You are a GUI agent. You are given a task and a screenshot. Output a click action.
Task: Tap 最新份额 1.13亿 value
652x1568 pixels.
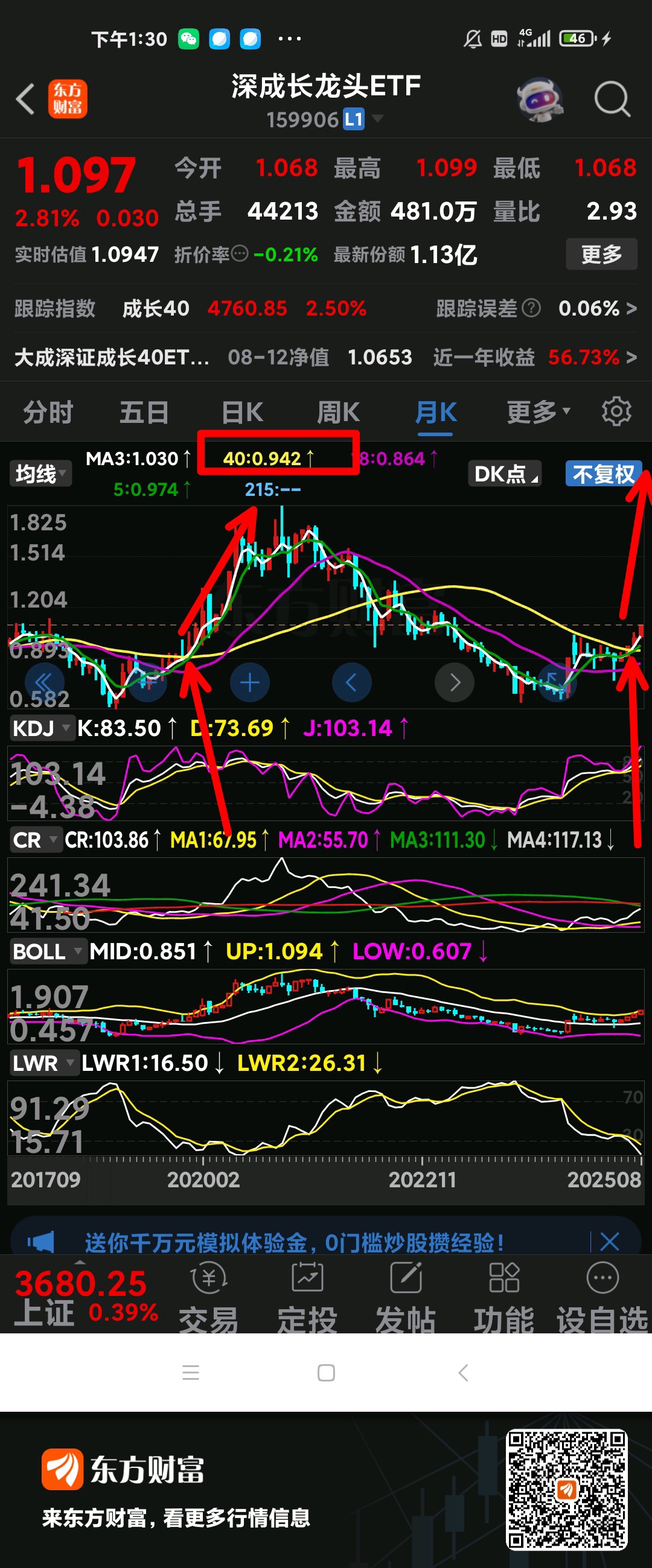[x=444, y=255]
